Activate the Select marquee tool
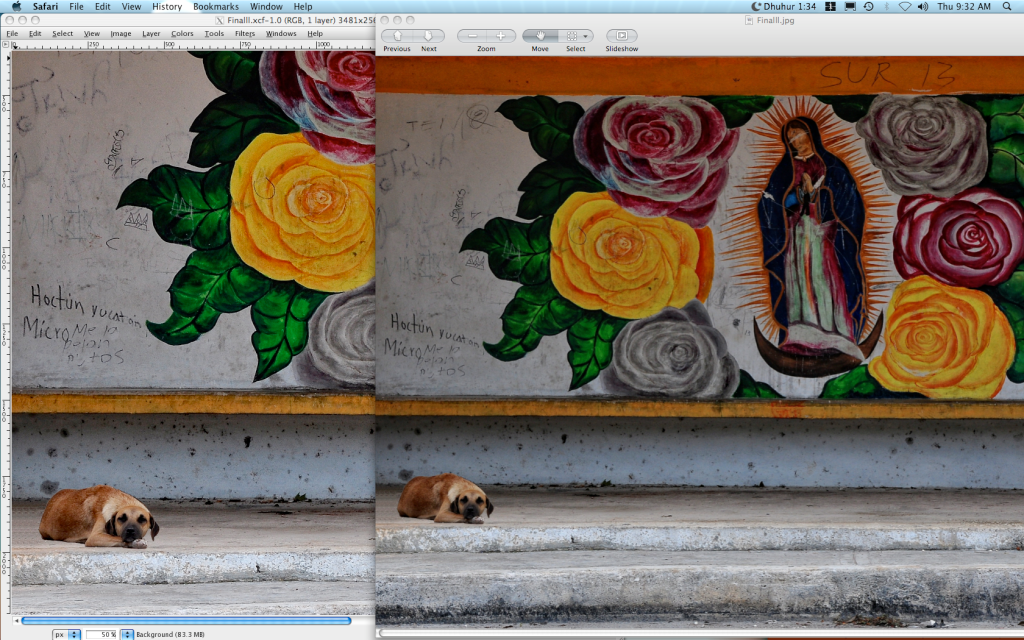 click(x=571, y=36)
